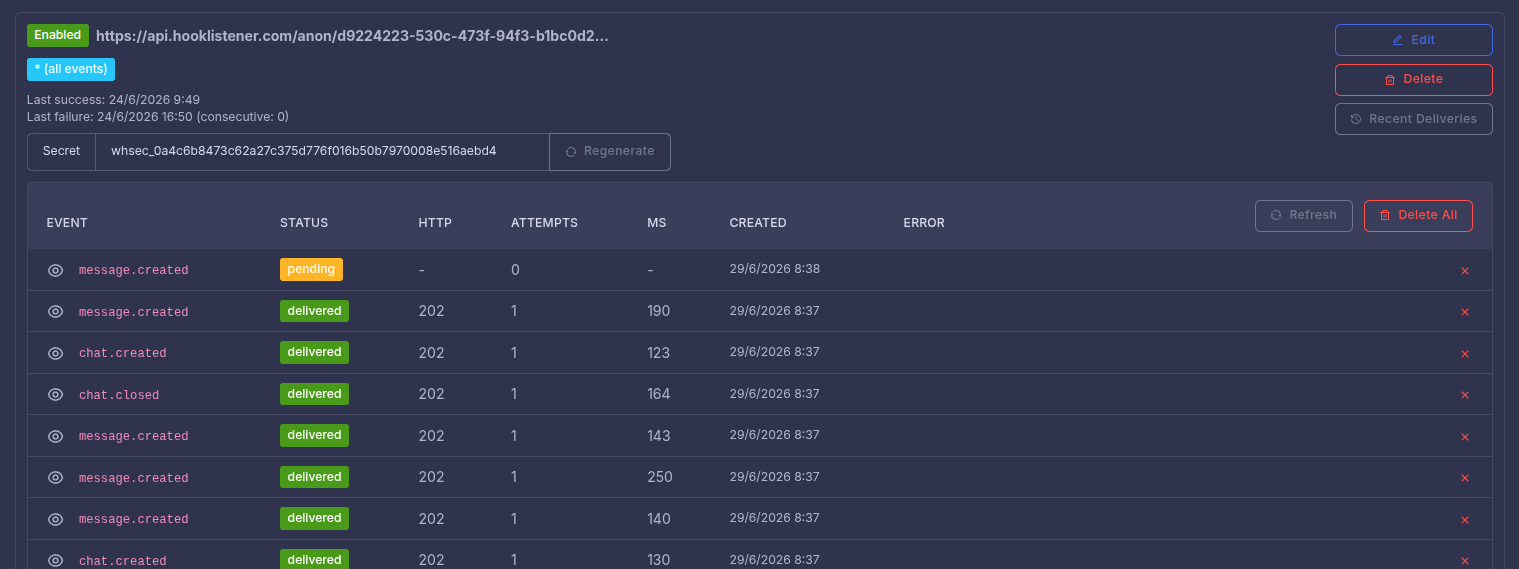Open eye icon for 143 ms delivery
The height and width of the screenshot is (569, 1519).
56,436
